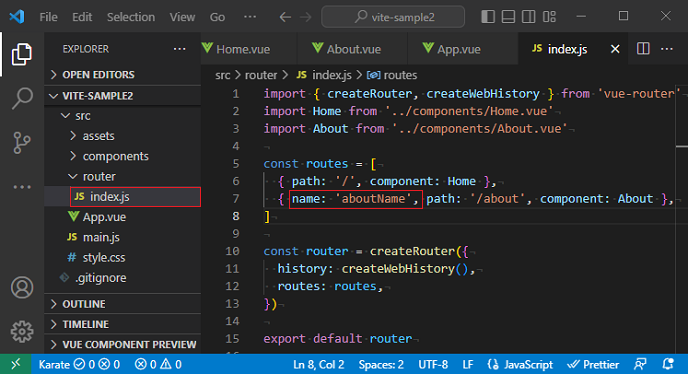The height and width of the screenshot is (374, 688).
Task: Click Prettier formatter status item
Action: 593,365
